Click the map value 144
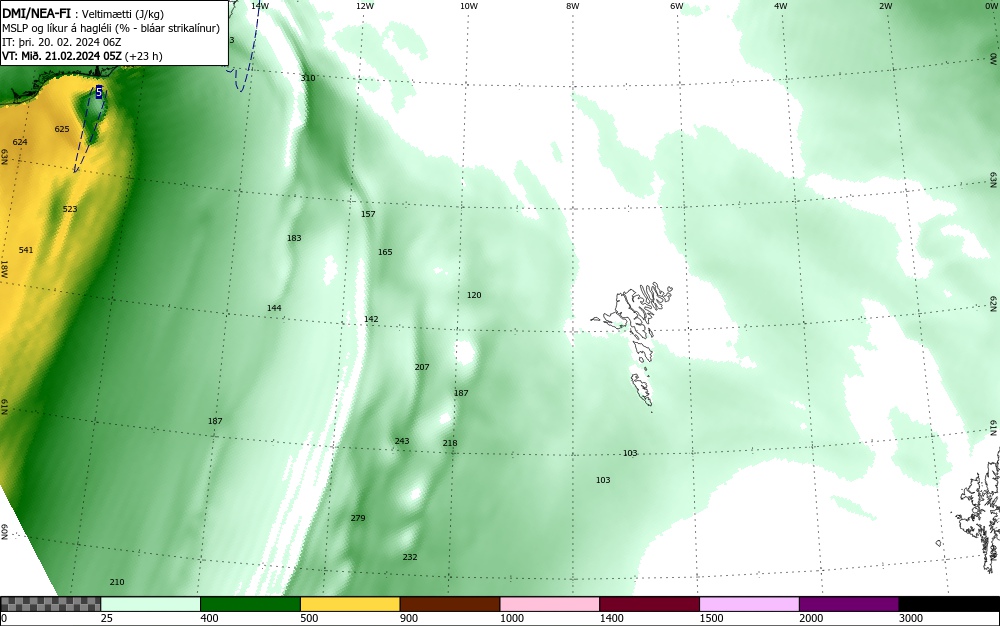This screenshot has width=1000, height=626. pos(274,308)
